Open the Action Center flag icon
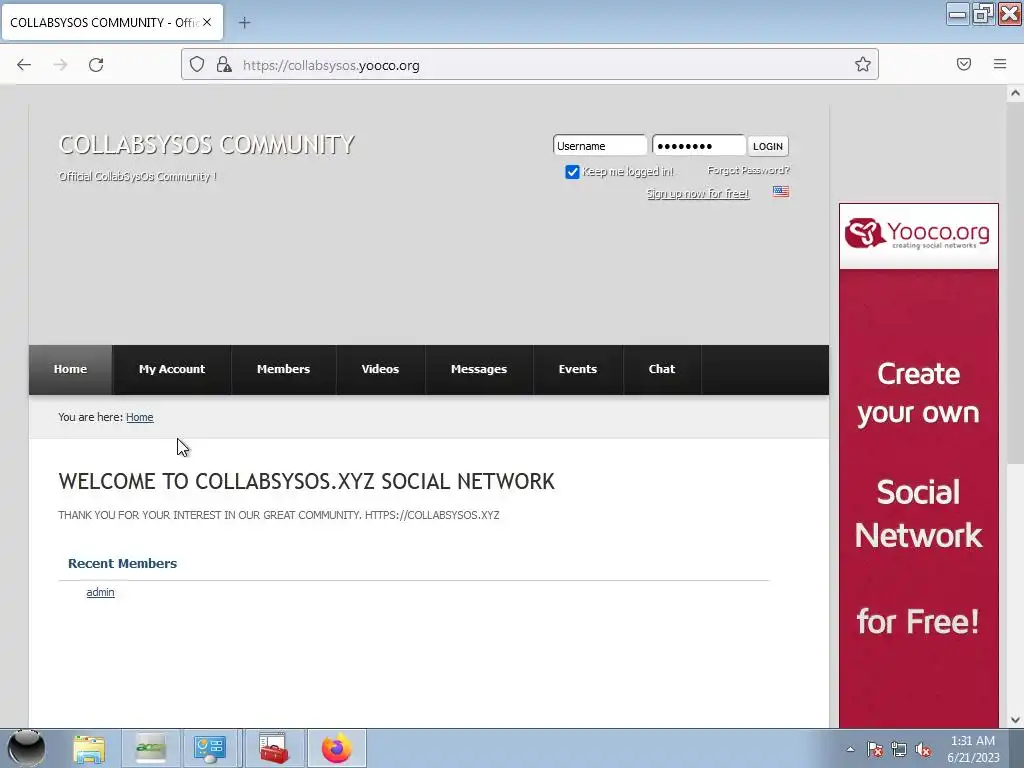The width and height of the screenshot is (1024, 768). click(875, 749)
